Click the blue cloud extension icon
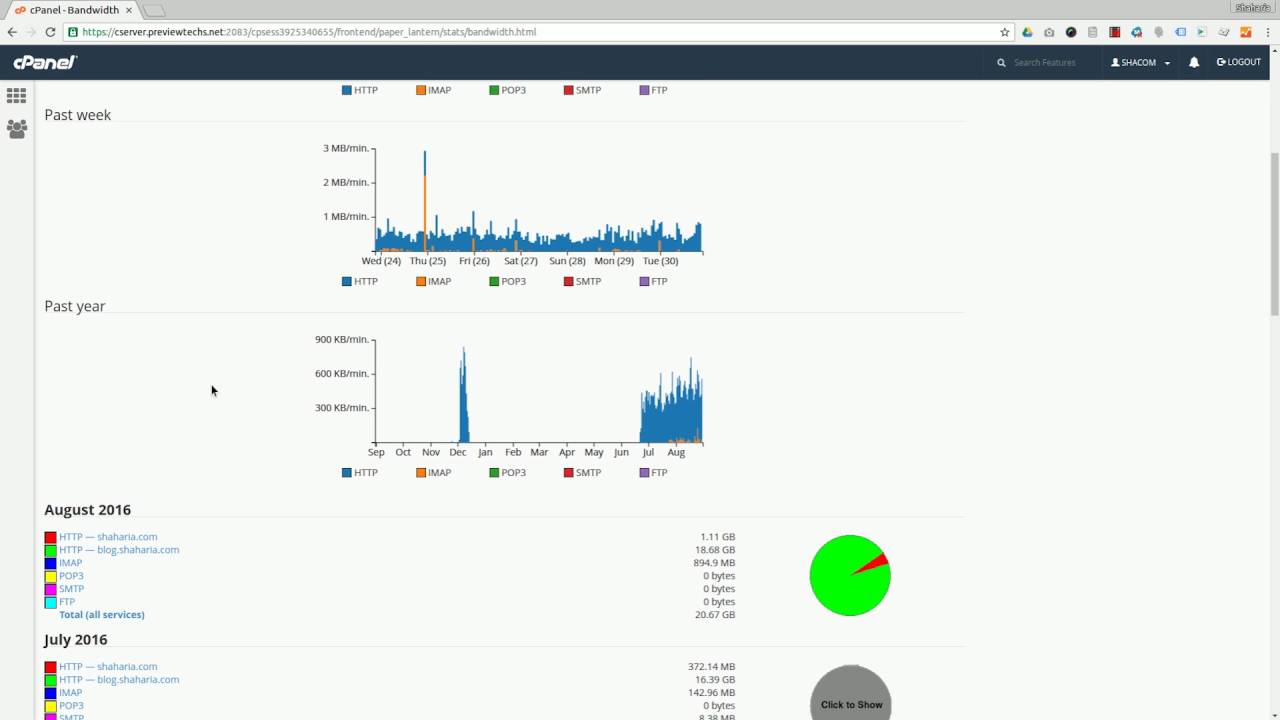Viewport: 1280px width, 720px height. 1137,32
